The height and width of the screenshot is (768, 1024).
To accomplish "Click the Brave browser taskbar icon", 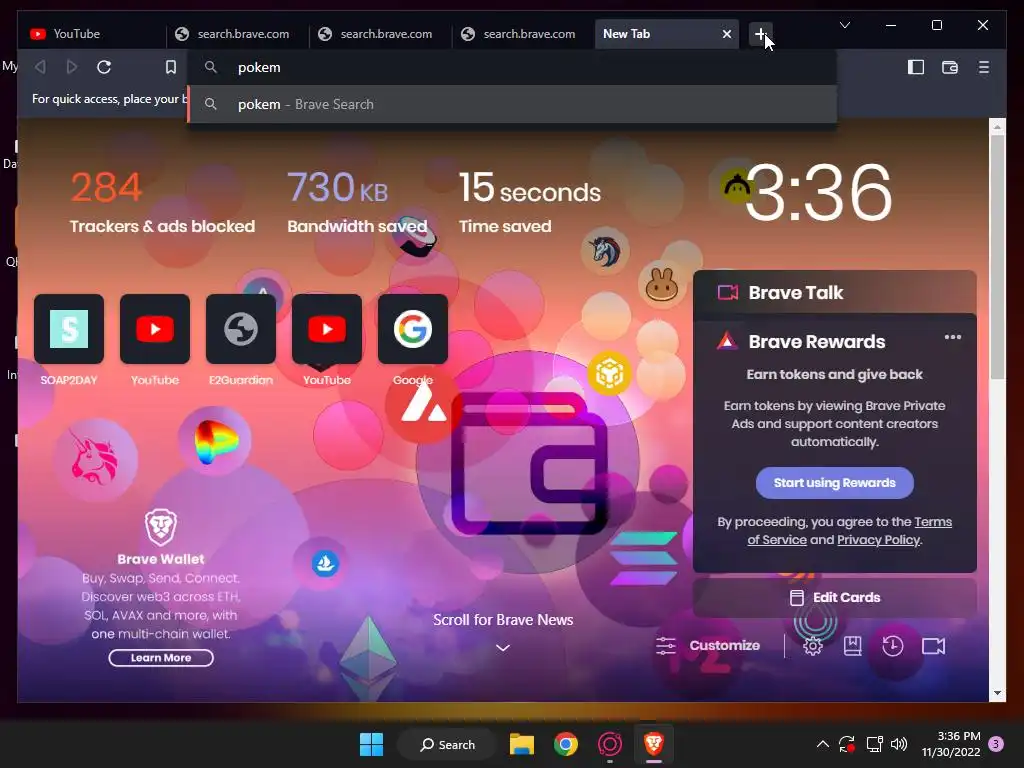I will (653, 744).
